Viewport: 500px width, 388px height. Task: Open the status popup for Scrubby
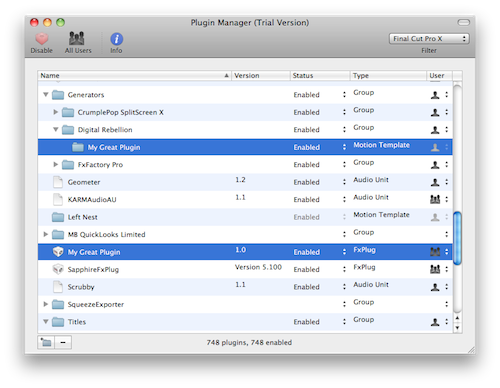point(344,287)
